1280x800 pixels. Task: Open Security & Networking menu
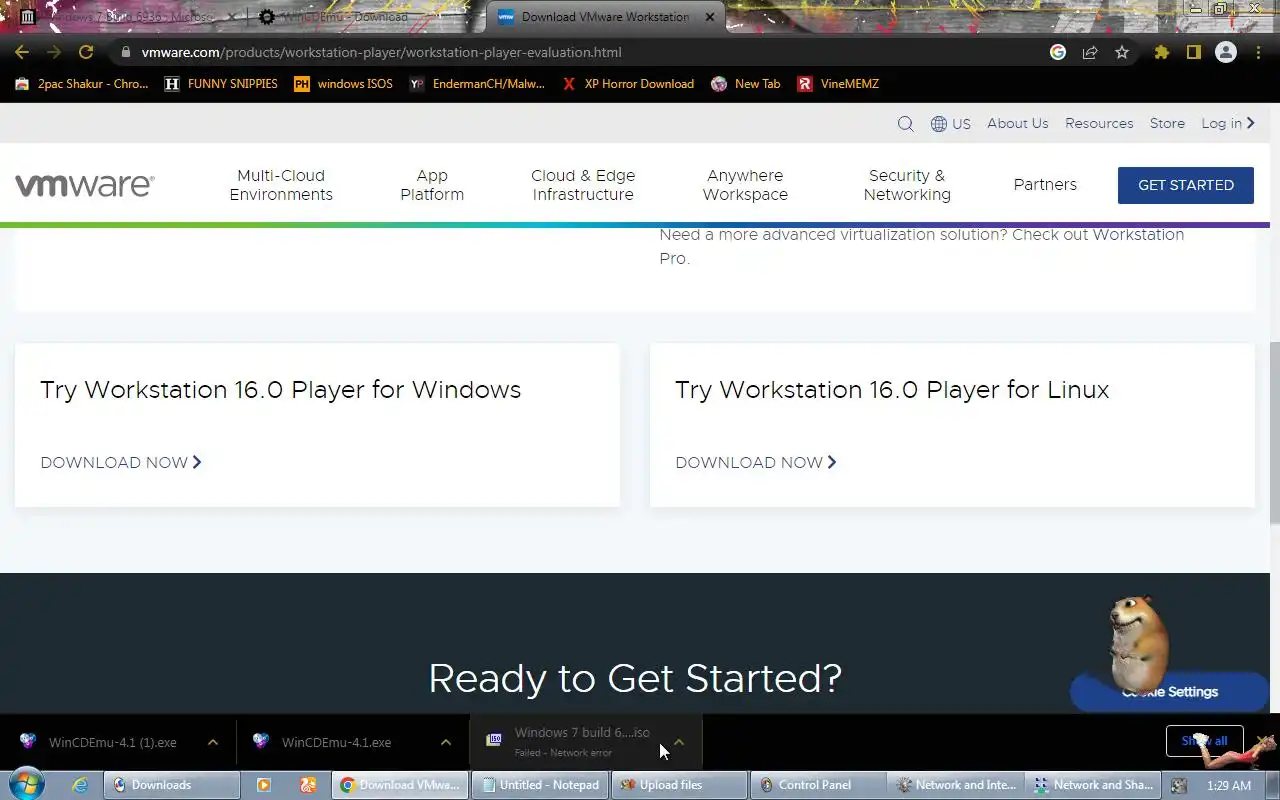[907, 185]
